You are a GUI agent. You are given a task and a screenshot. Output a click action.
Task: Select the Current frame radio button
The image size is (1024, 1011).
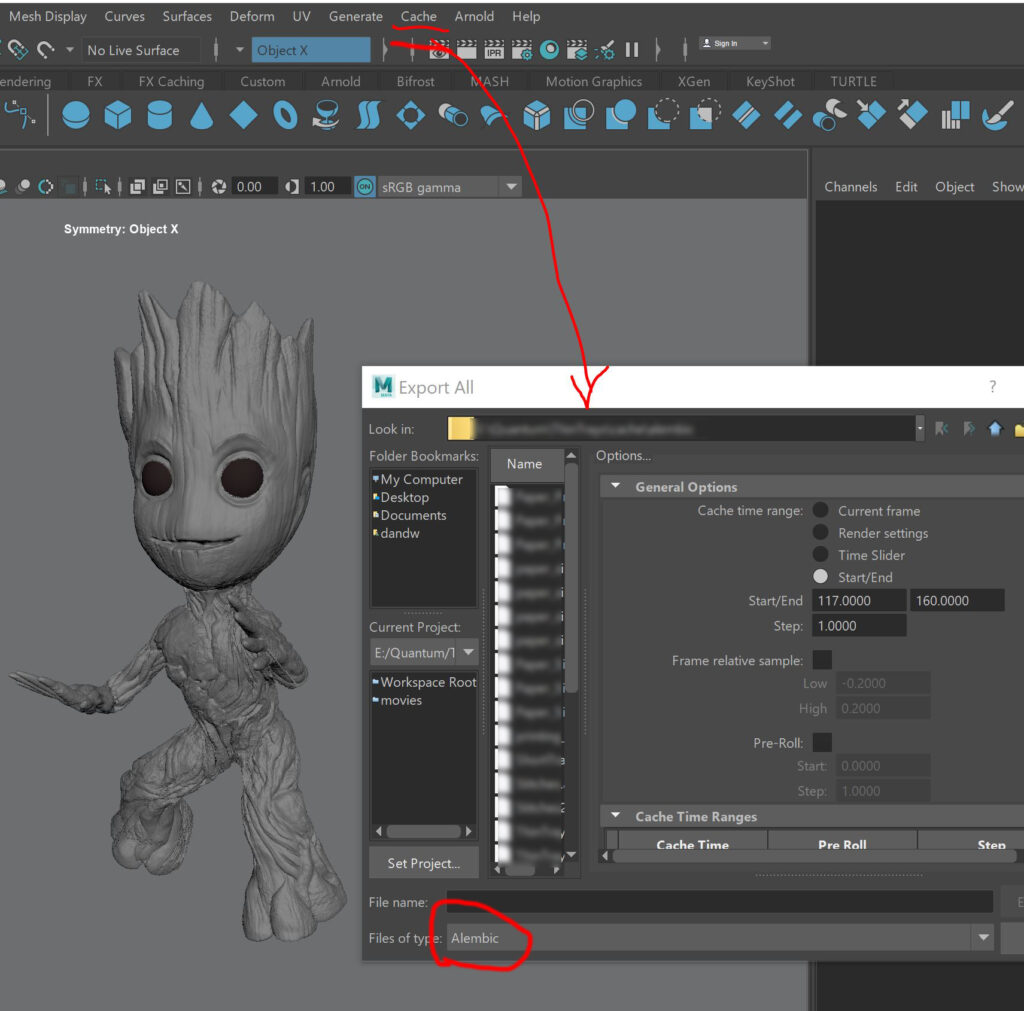point(820,511)
